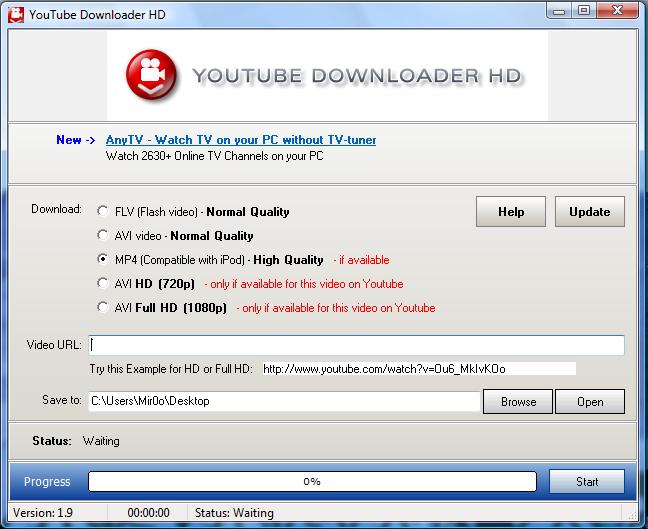Click Start to begin the download

pos(587,481)
